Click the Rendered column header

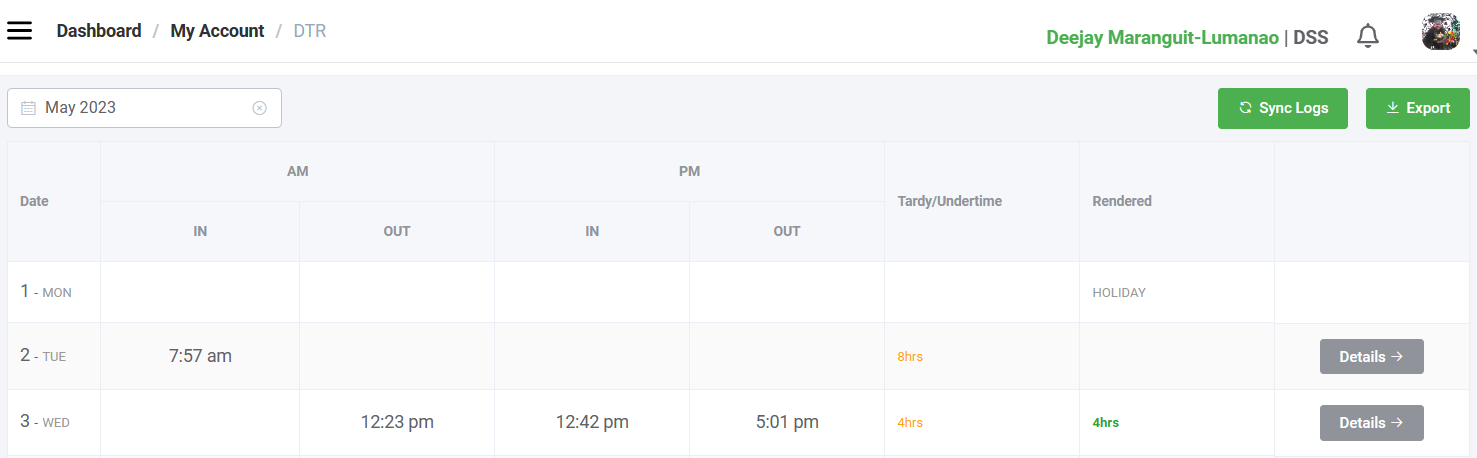[x=1121, y=201]
